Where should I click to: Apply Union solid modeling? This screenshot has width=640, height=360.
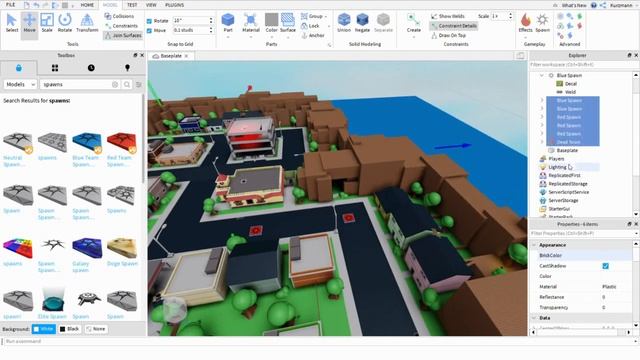point(344,23)
